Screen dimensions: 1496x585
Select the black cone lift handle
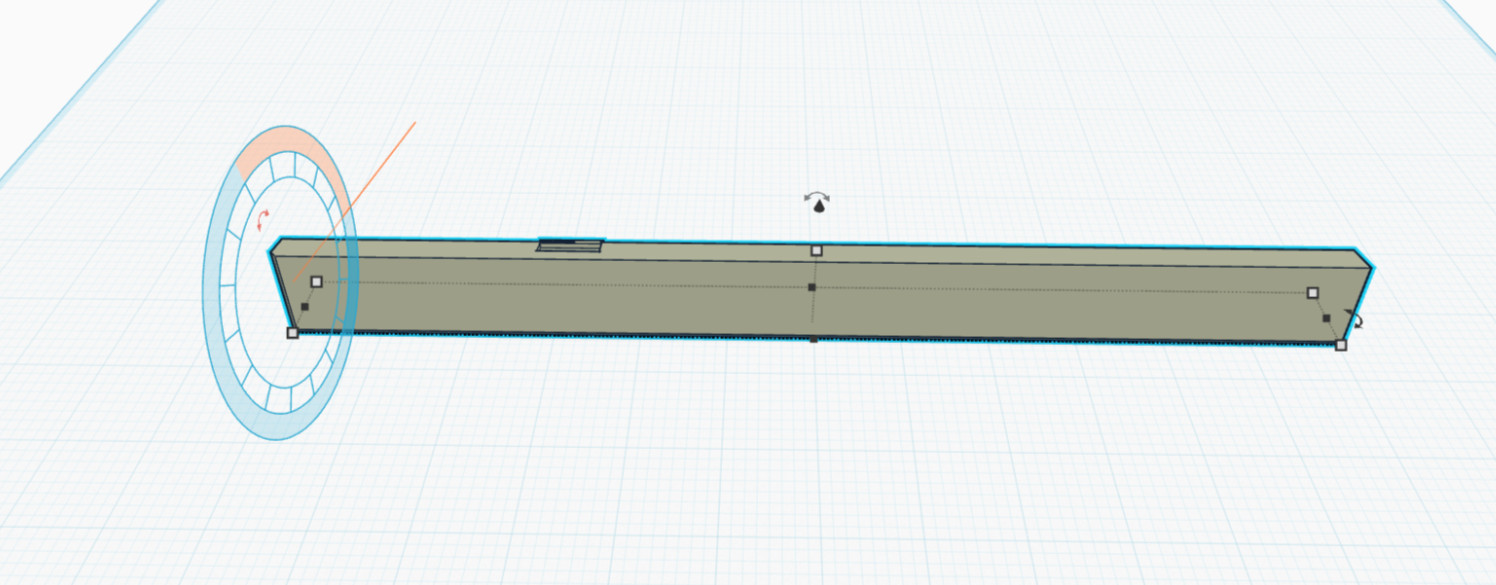coord(819,208)
